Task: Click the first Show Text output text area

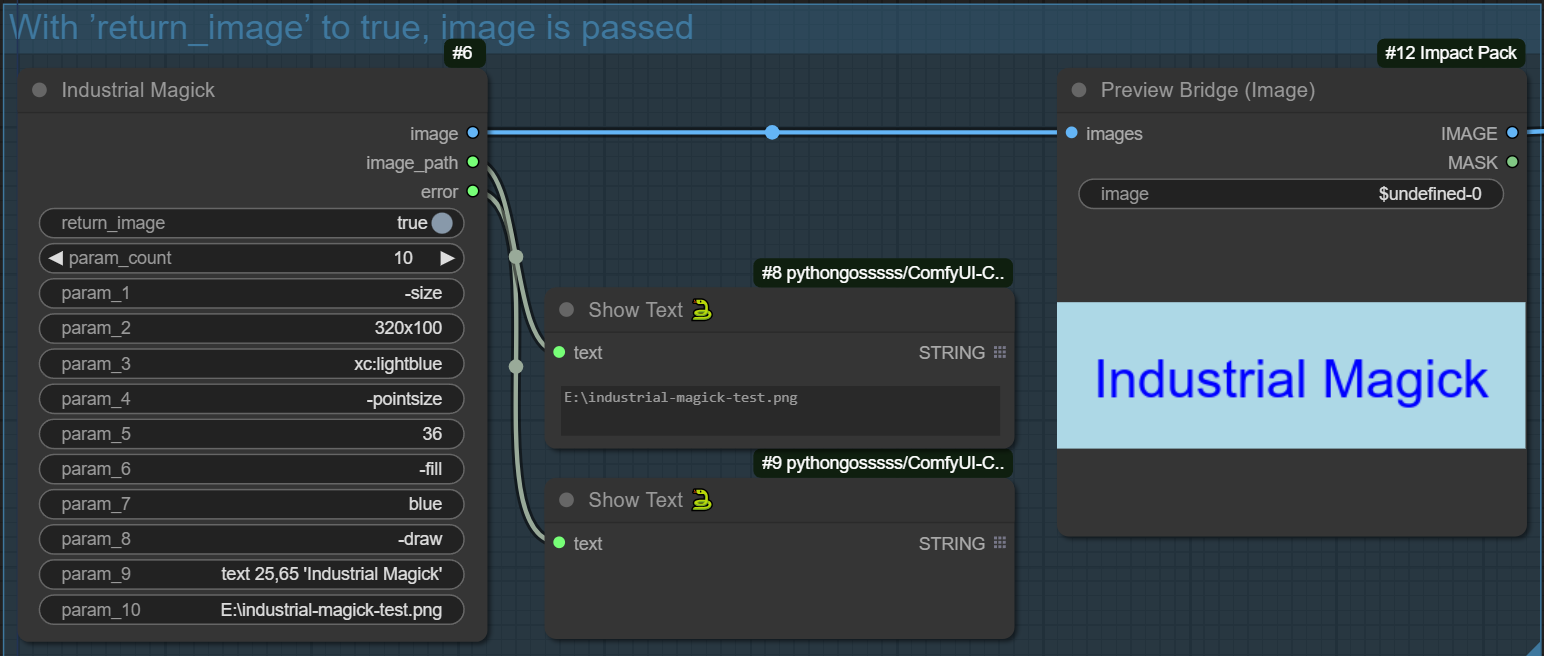Action: click(780, 410)
